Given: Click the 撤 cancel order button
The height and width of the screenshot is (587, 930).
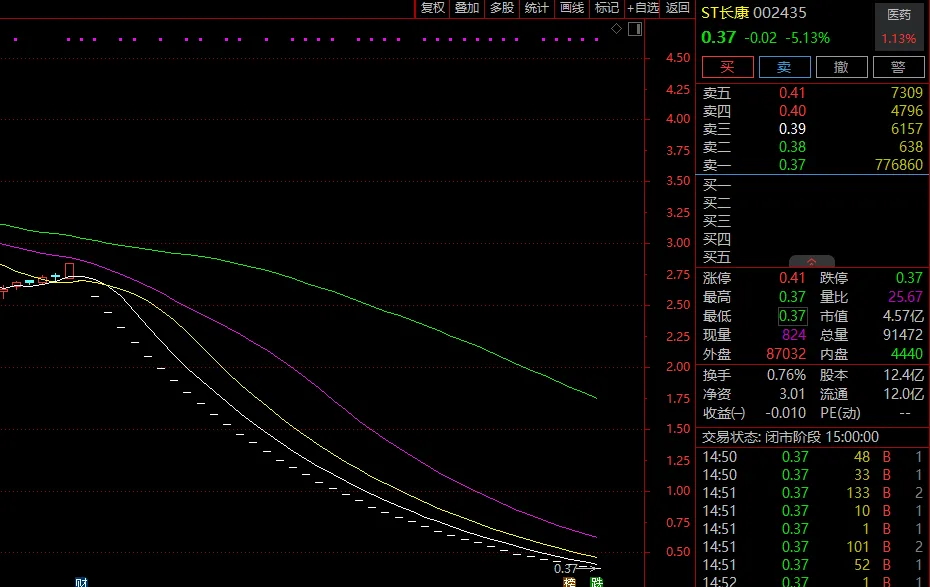Looking at the screenshot, I should [842, 67].
